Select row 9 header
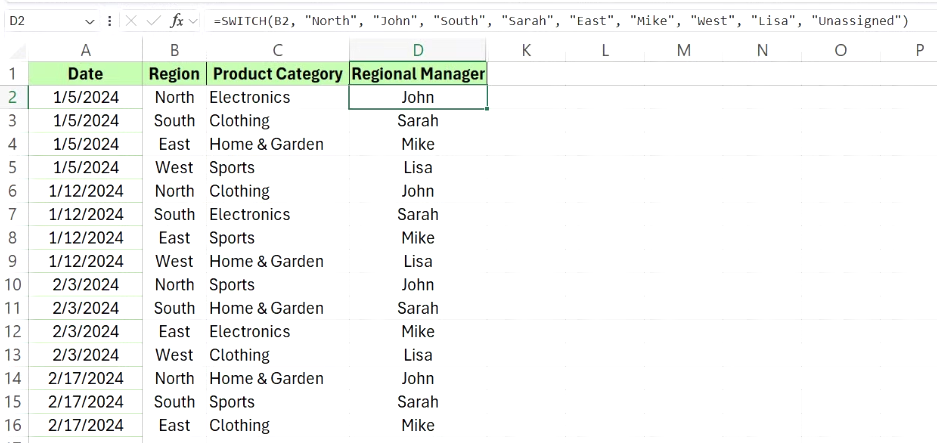This screenshot has height=443, width=937. coord(13,261)
